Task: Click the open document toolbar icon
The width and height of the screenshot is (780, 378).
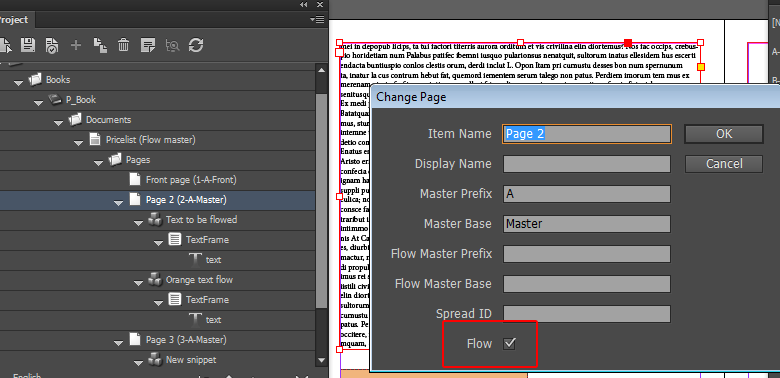Action: pyautogui.click(x=5, y=45)
